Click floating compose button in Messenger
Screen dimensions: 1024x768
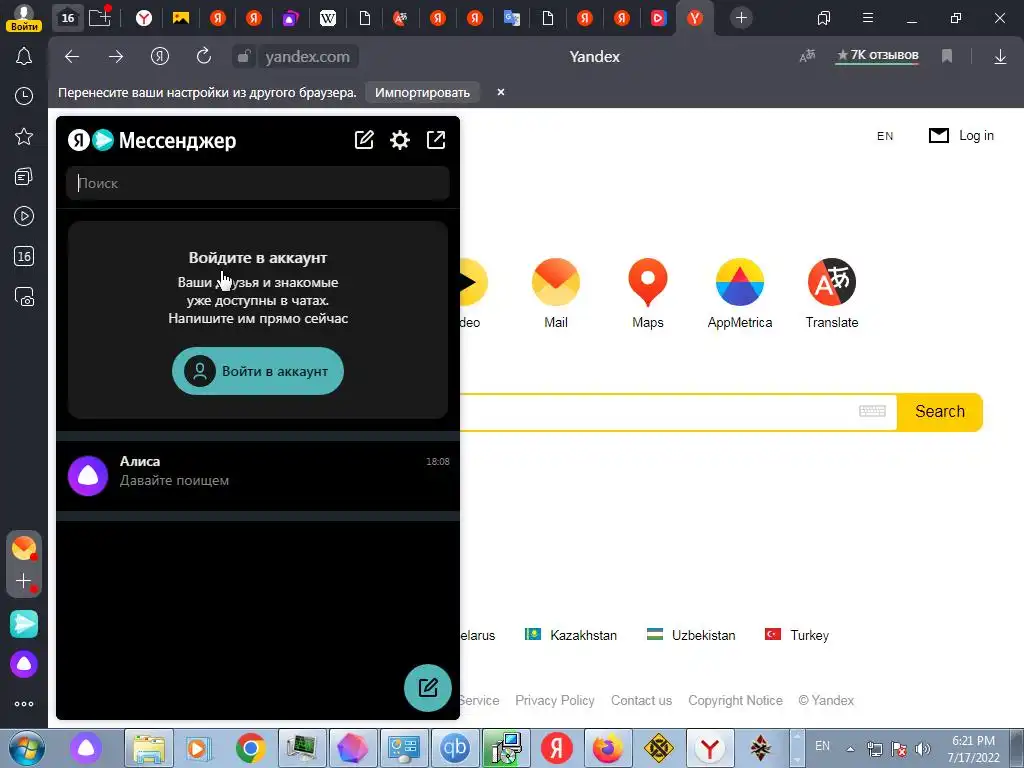428,688
